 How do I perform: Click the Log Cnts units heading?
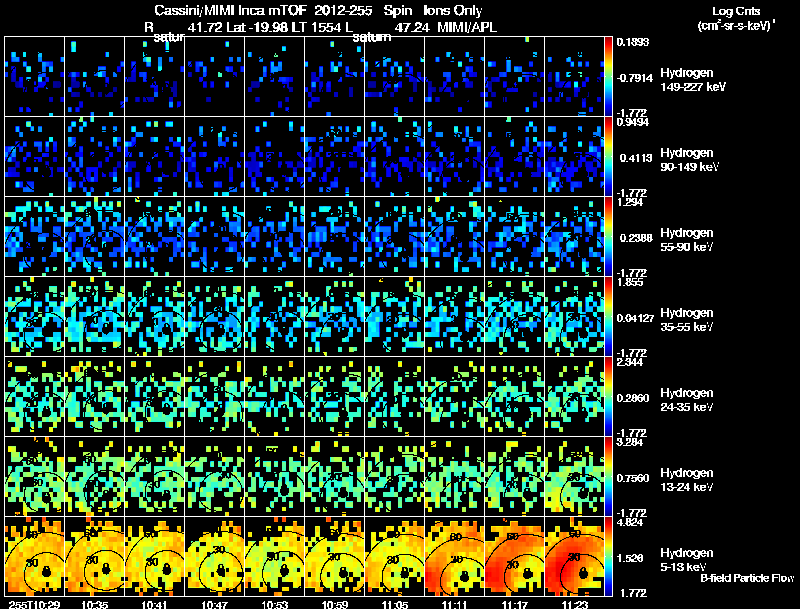[736, 11]
